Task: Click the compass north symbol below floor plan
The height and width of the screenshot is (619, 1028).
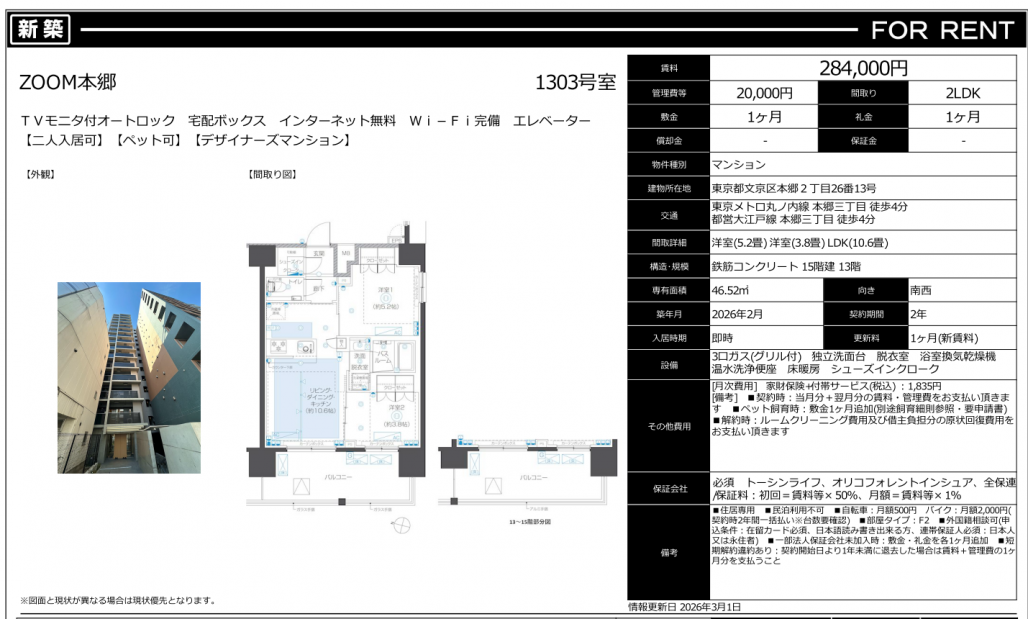Action: coord(404,524)
